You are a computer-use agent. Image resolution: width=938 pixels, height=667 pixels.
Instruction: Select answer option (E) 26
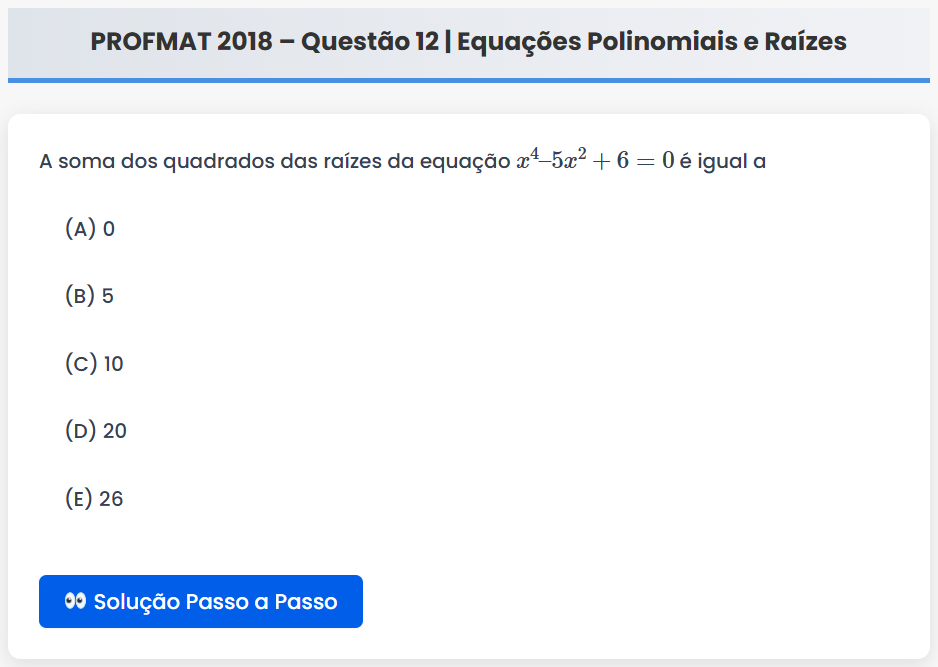coord(94,499)
